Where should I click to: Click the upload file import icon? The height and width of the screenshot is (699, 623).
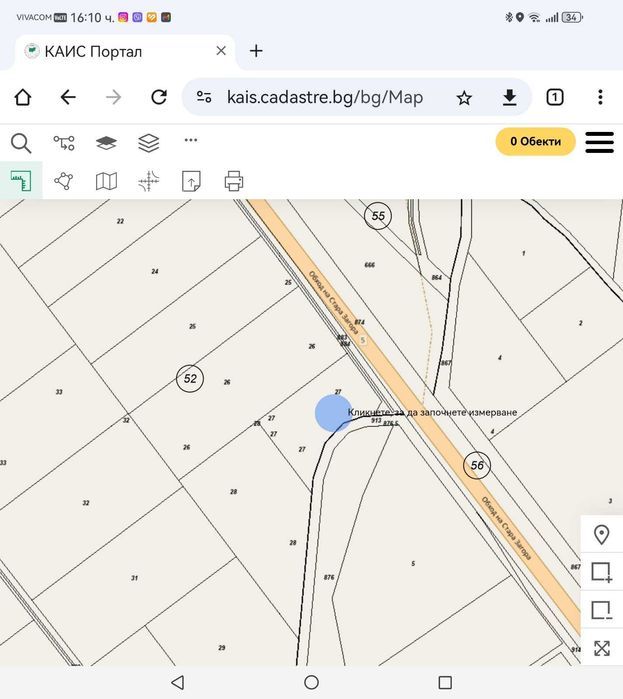click(x=191, y=181)
